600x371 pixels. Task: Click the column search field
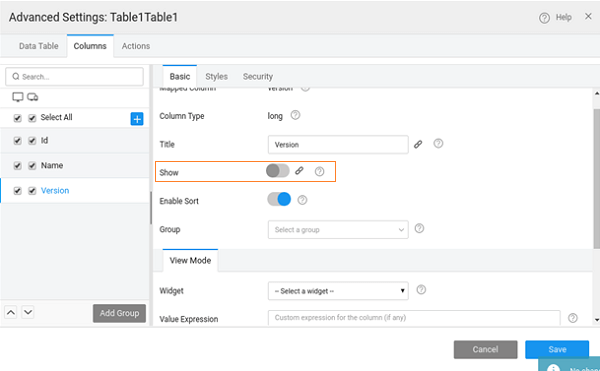(74, 77)
